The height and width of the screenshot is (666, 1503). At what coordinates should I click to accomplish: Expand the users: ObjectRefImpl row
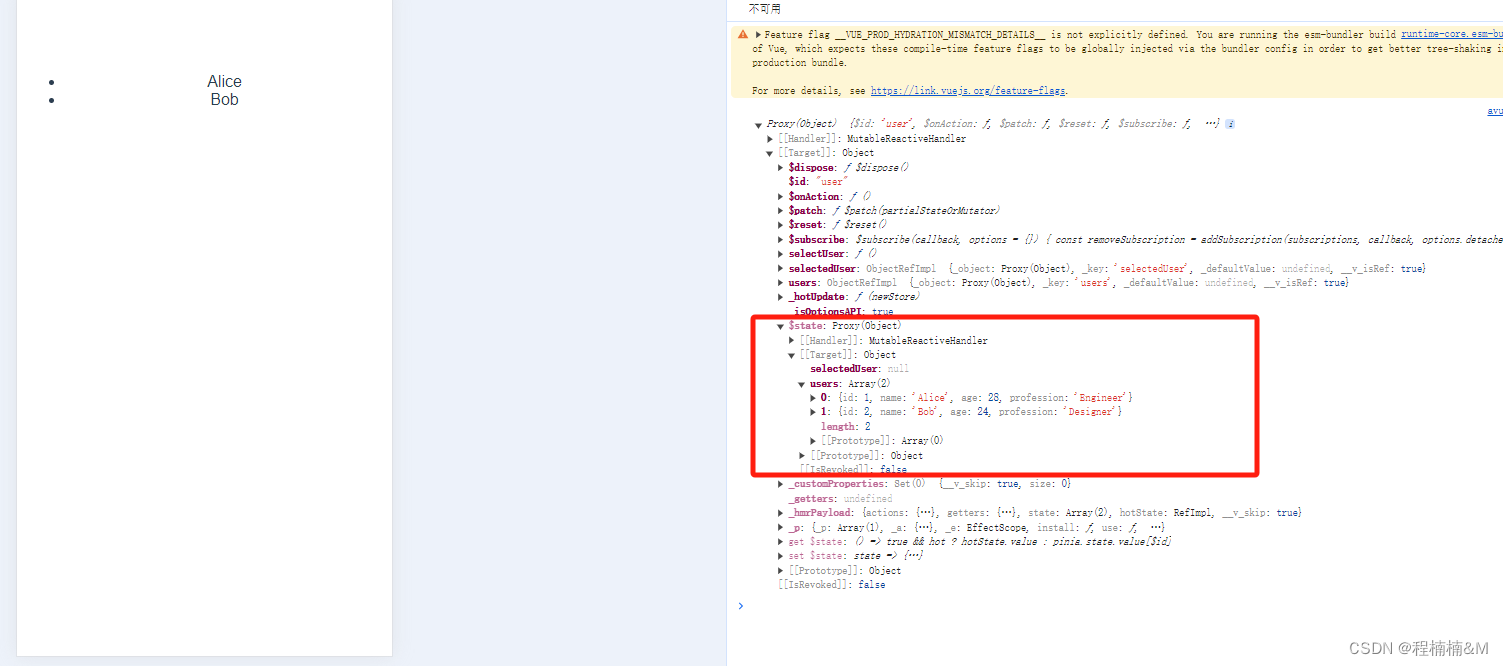point(781,283)
